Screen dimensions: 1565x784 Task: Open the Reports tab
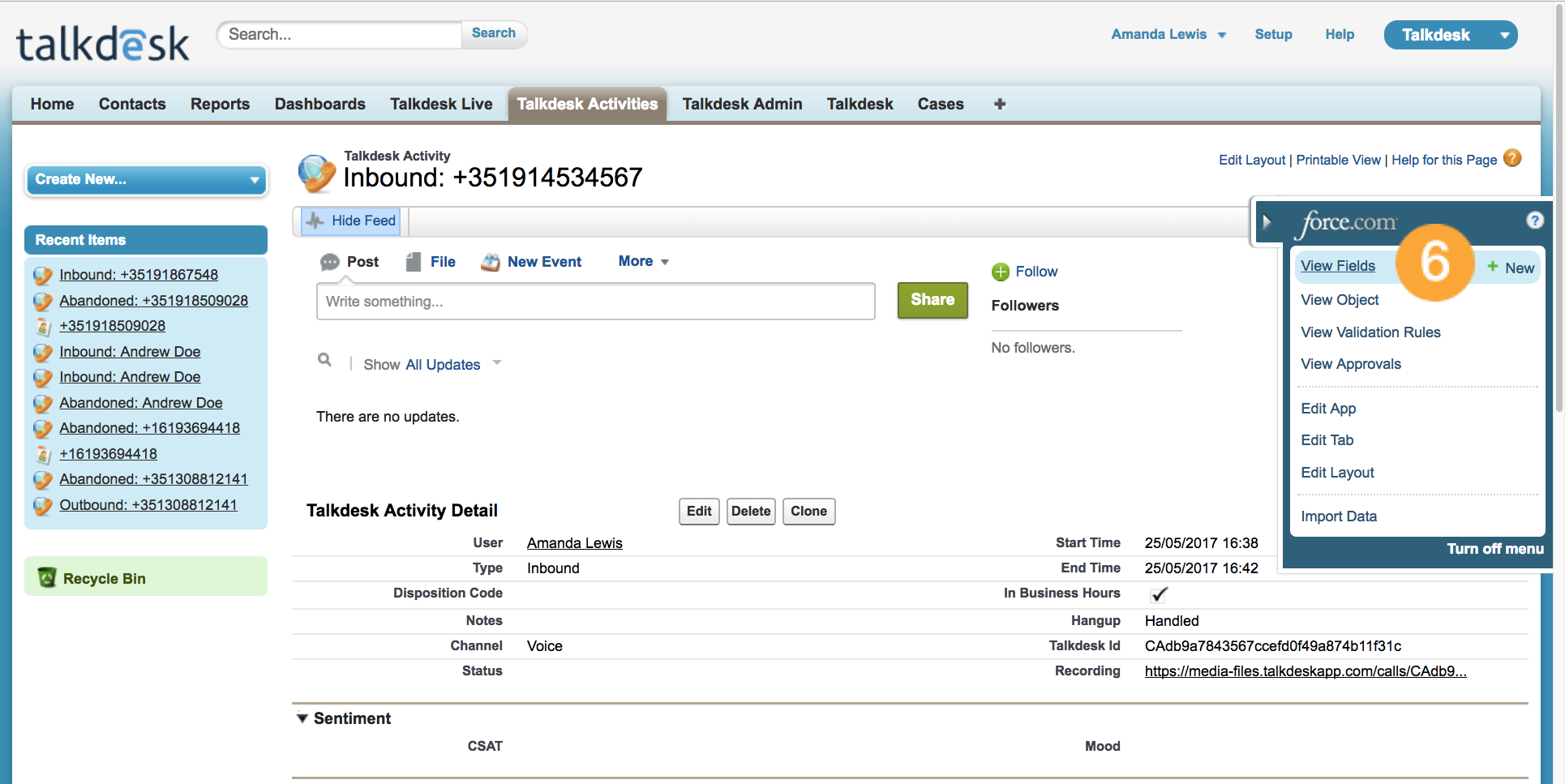[220, 104]
